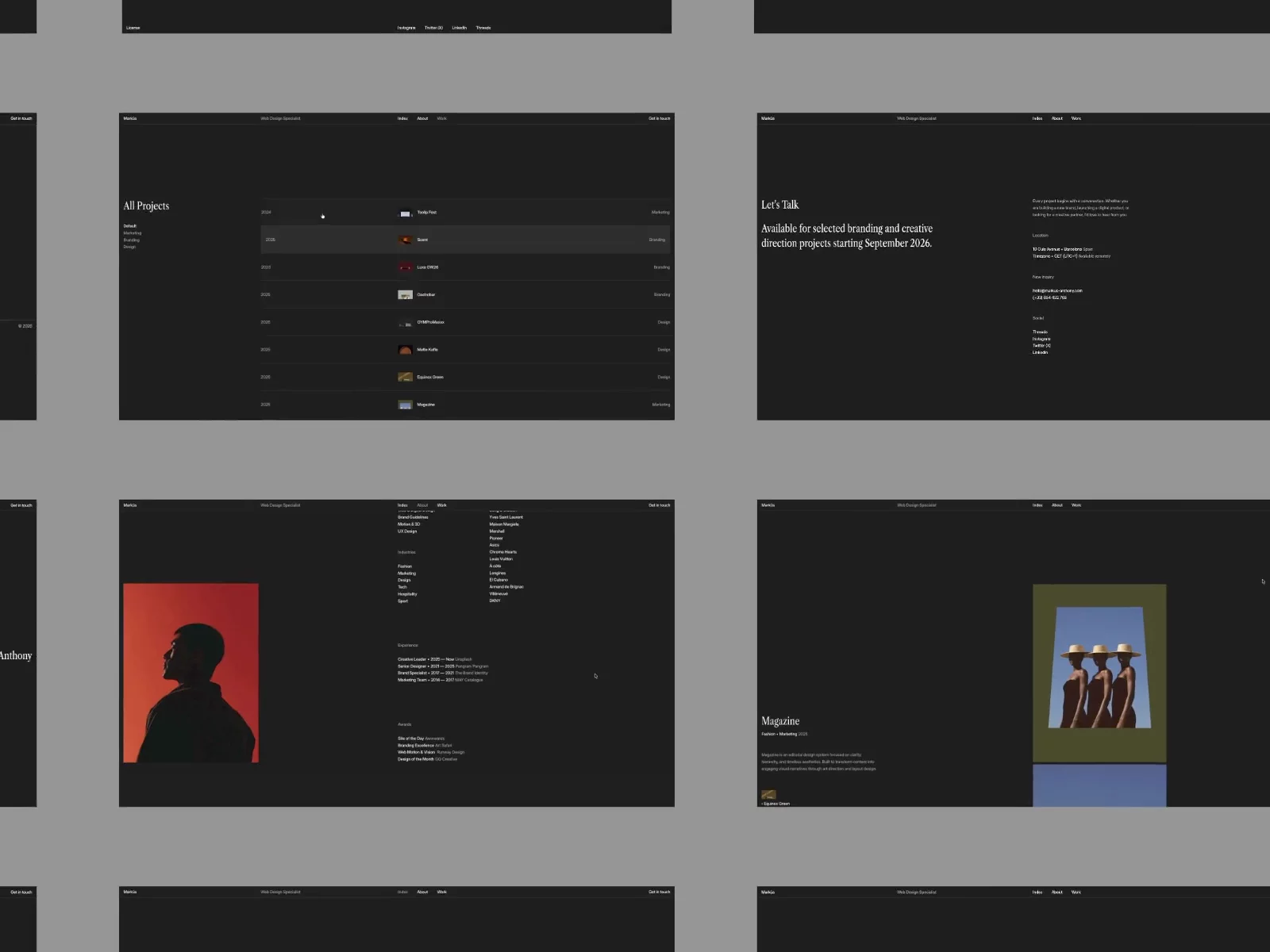
Task: Click 'Magazine' name in All Projects list
Action: tap(425, 405)
